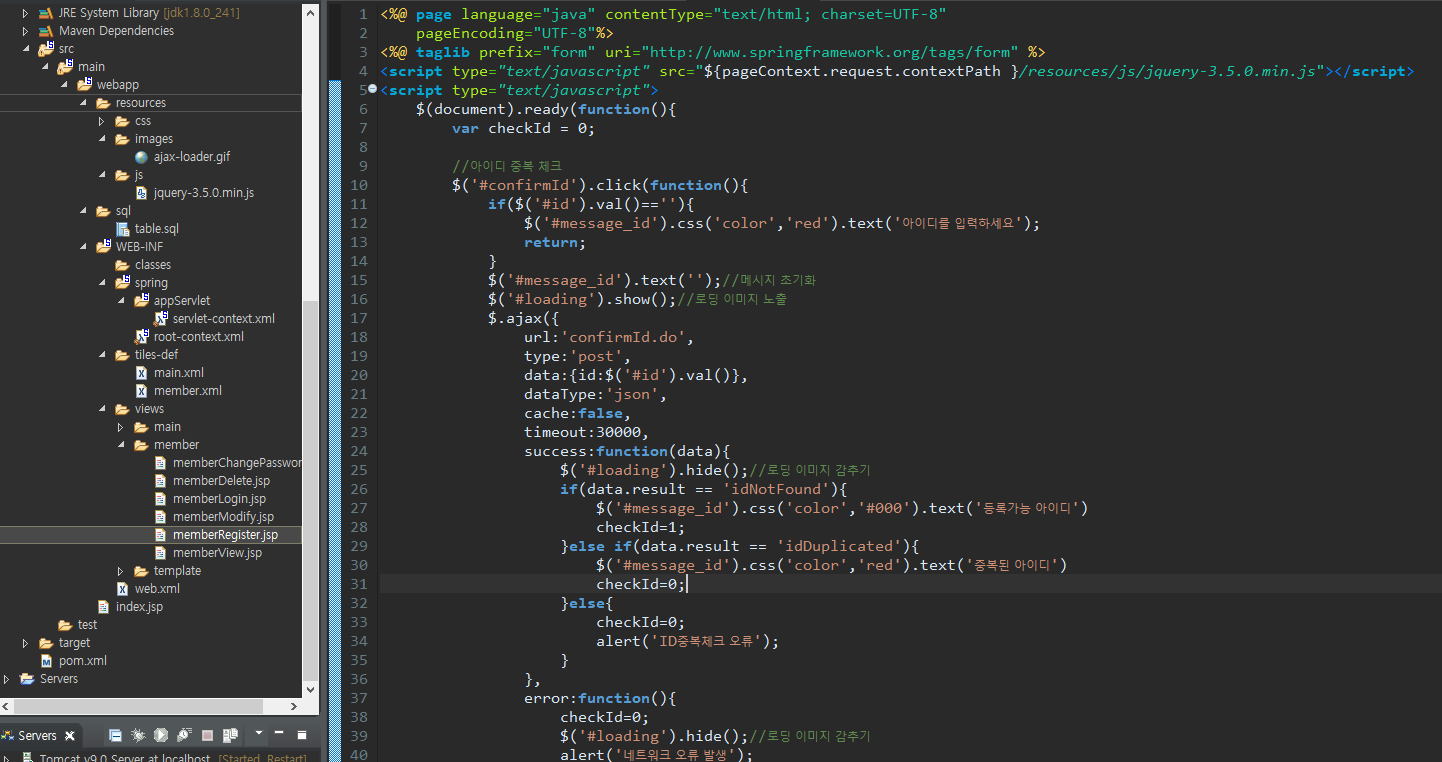The height and width of the screenshot is (762, 1442).
Task: Select Tomcat v9.0 Server at localhost
Action: 125,759
